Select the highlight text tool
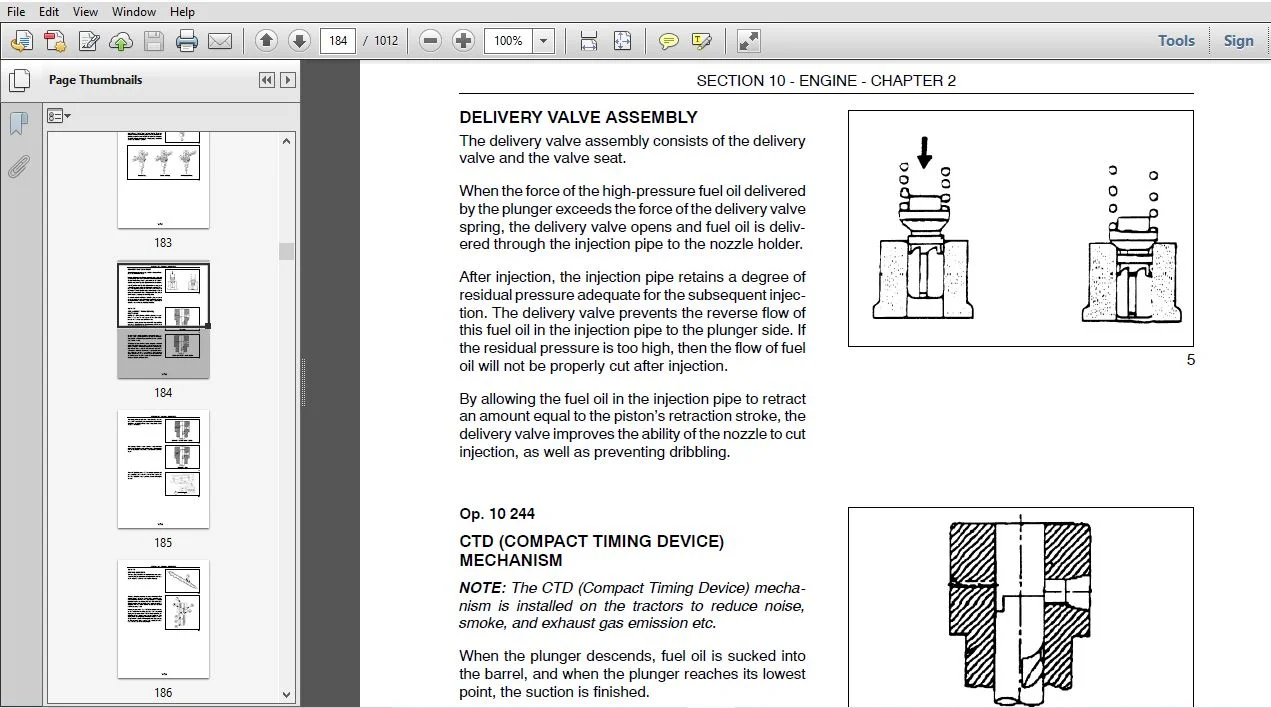Viewport: 1271px width, 708px height. click(702, 41)
